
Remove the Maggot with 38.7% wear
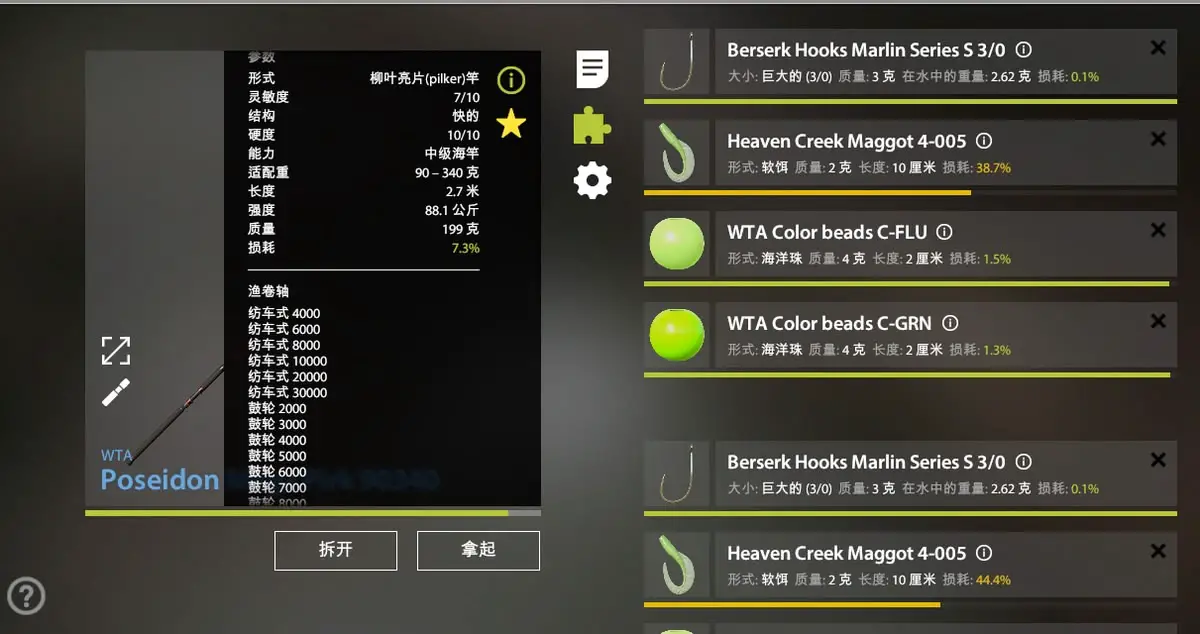click(1158, 139)
